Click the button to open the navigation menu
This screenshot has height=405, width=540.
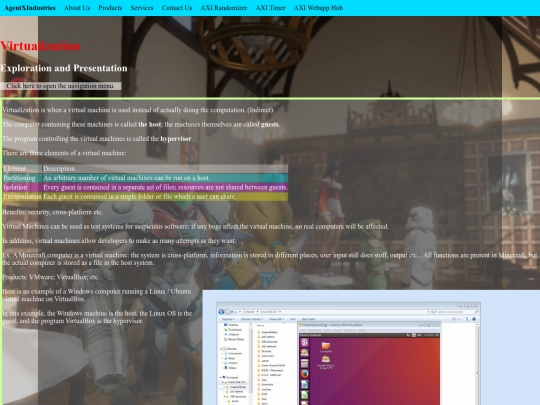61,86
